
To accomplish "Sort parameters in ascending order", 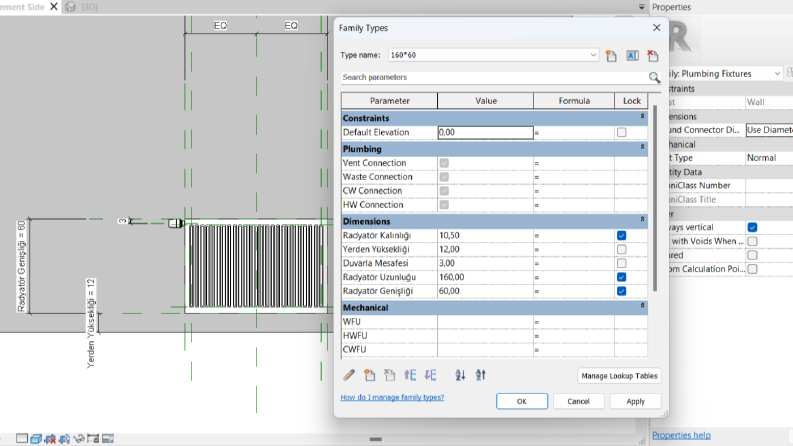I will coord(460,375).
